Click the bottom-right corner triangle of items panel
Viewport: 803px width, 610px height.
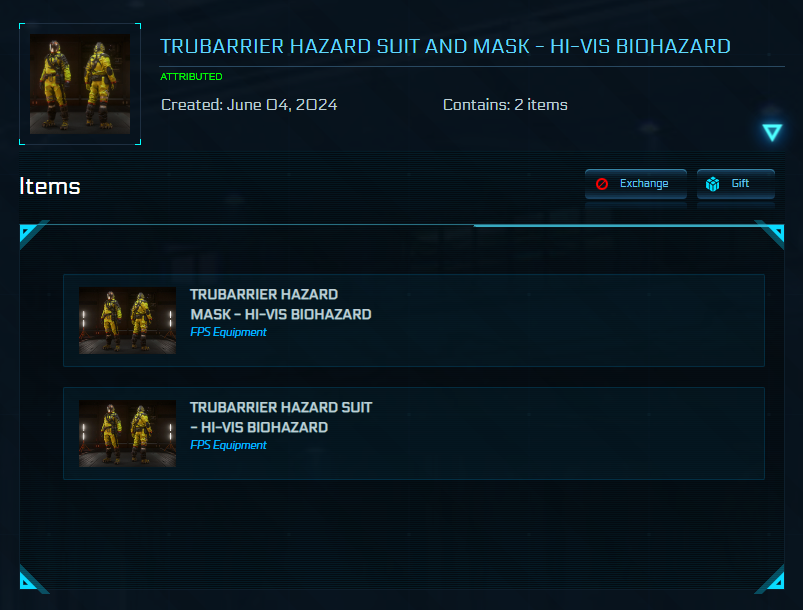(773, 580)
